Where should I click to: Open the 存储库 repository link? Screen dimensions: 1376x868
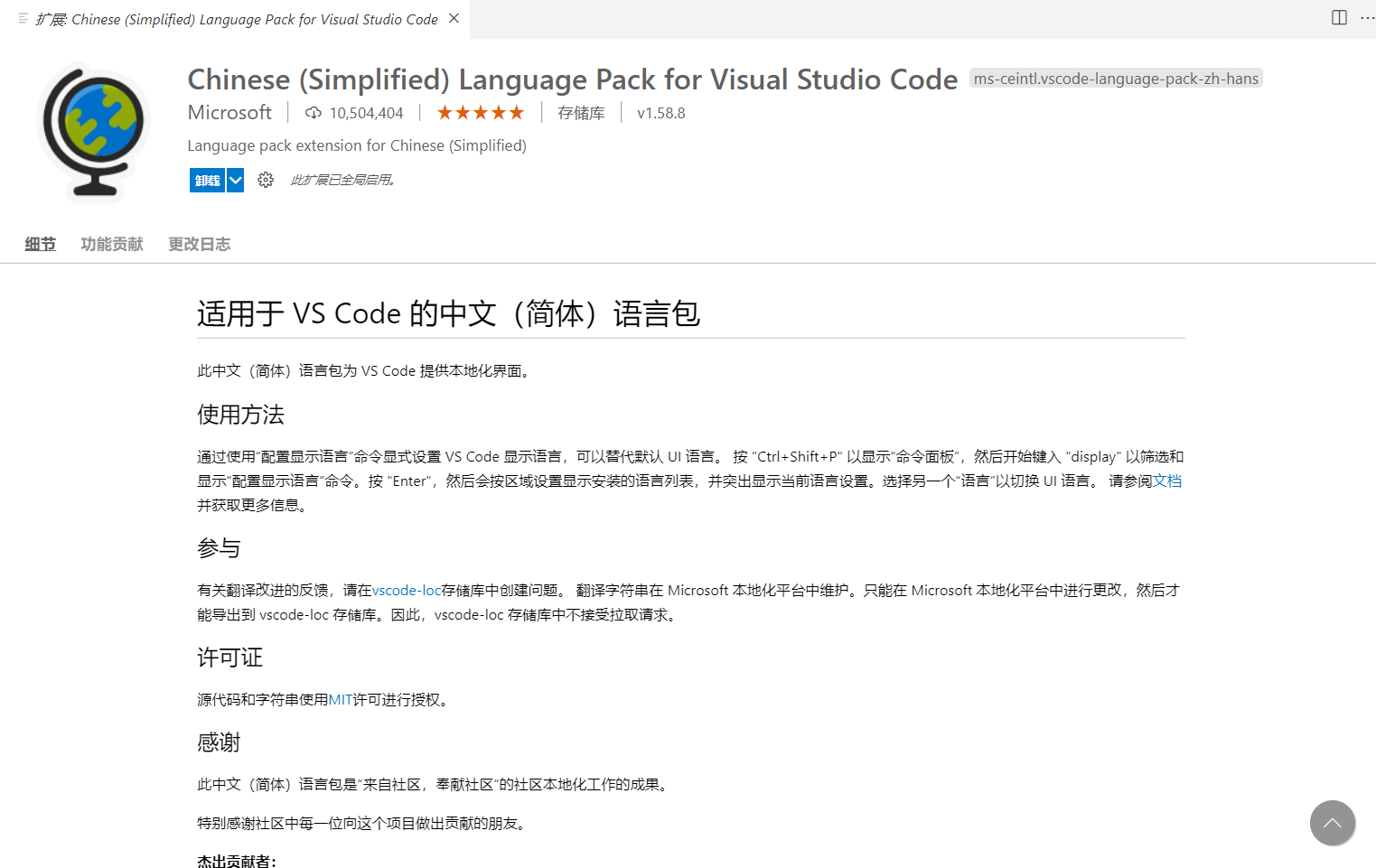tap(581, 113)
